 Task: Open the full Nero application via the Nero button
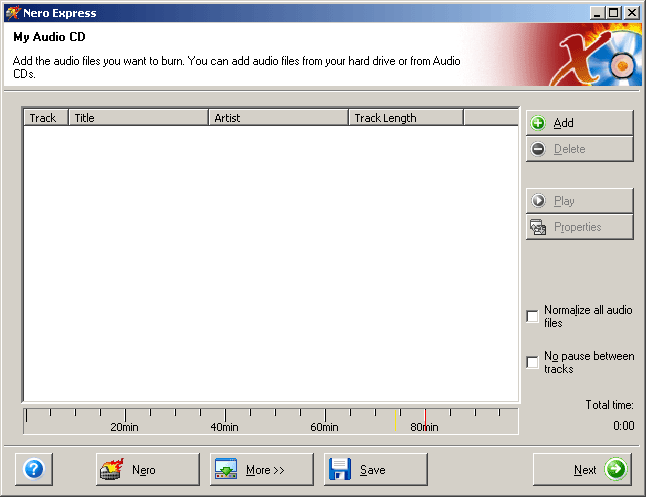pyautogui.click(x=147, y=469)
